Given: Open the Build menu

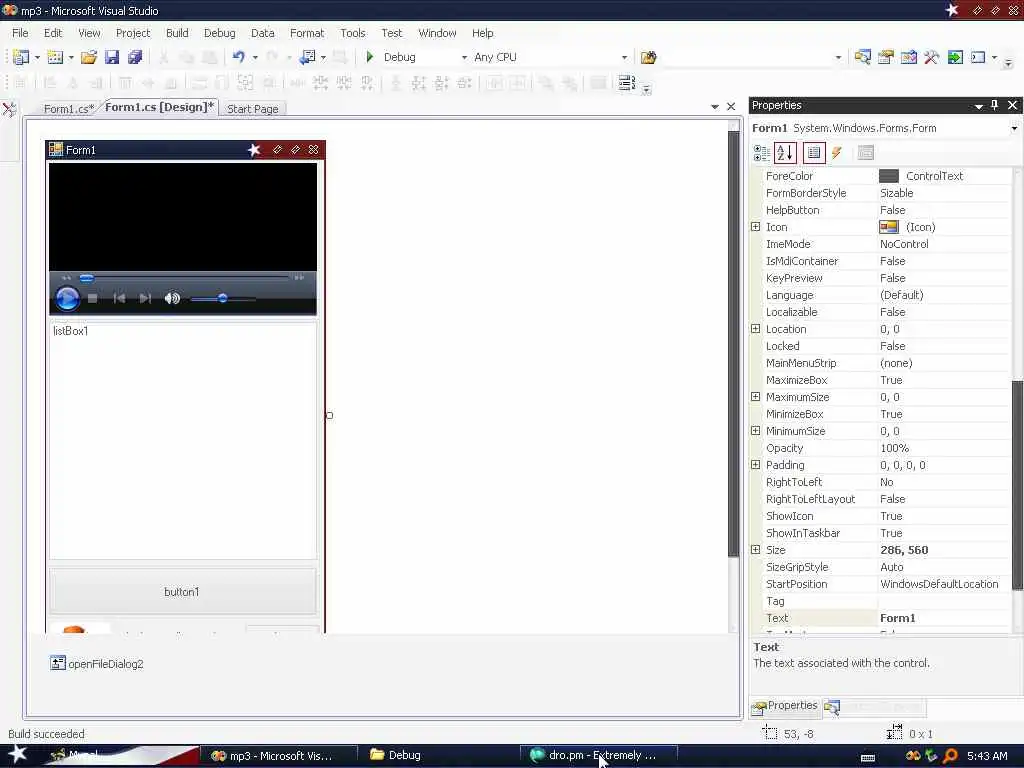Looking at the screenshot, I should pyautogui.click(x=177, y=33).
